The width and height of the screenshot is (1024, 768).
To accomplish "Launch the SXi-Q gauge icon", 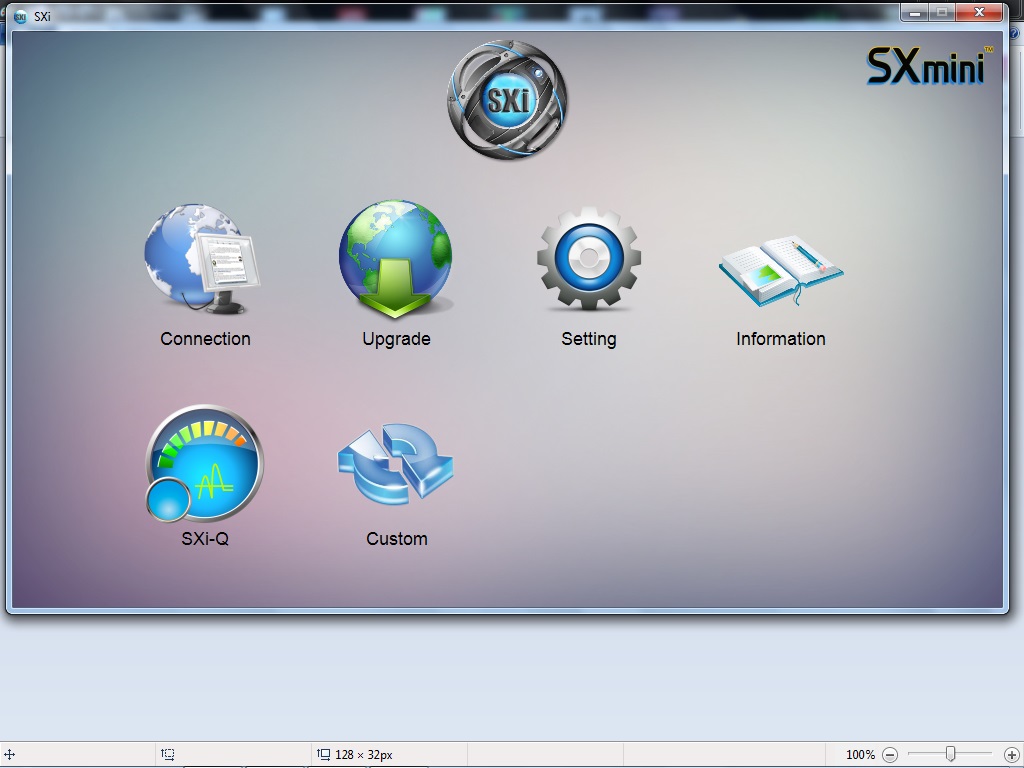I will [x=204, y=464].
